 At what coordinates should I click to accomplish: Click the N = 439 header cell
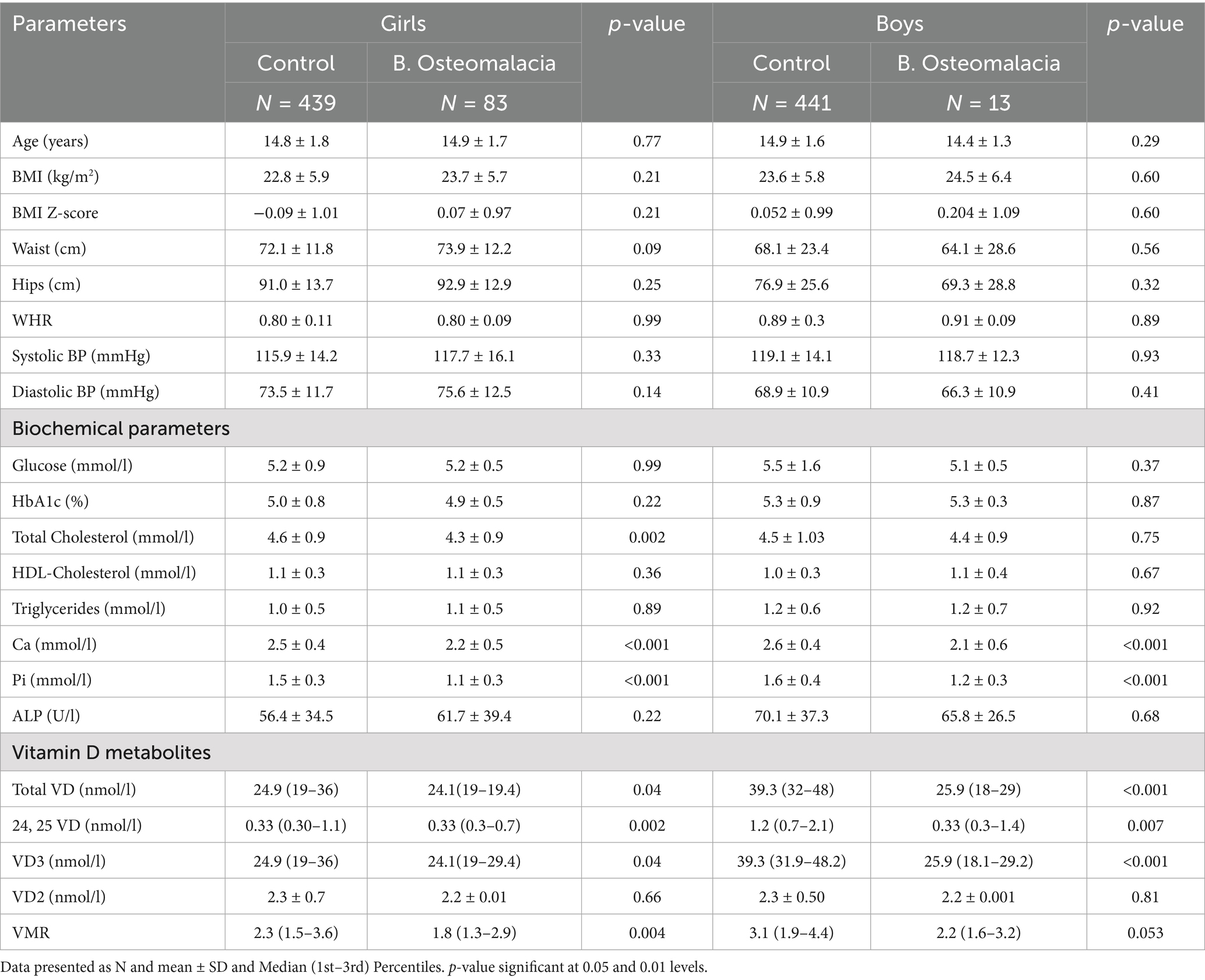pyautogui.click(x=296, y=103)
